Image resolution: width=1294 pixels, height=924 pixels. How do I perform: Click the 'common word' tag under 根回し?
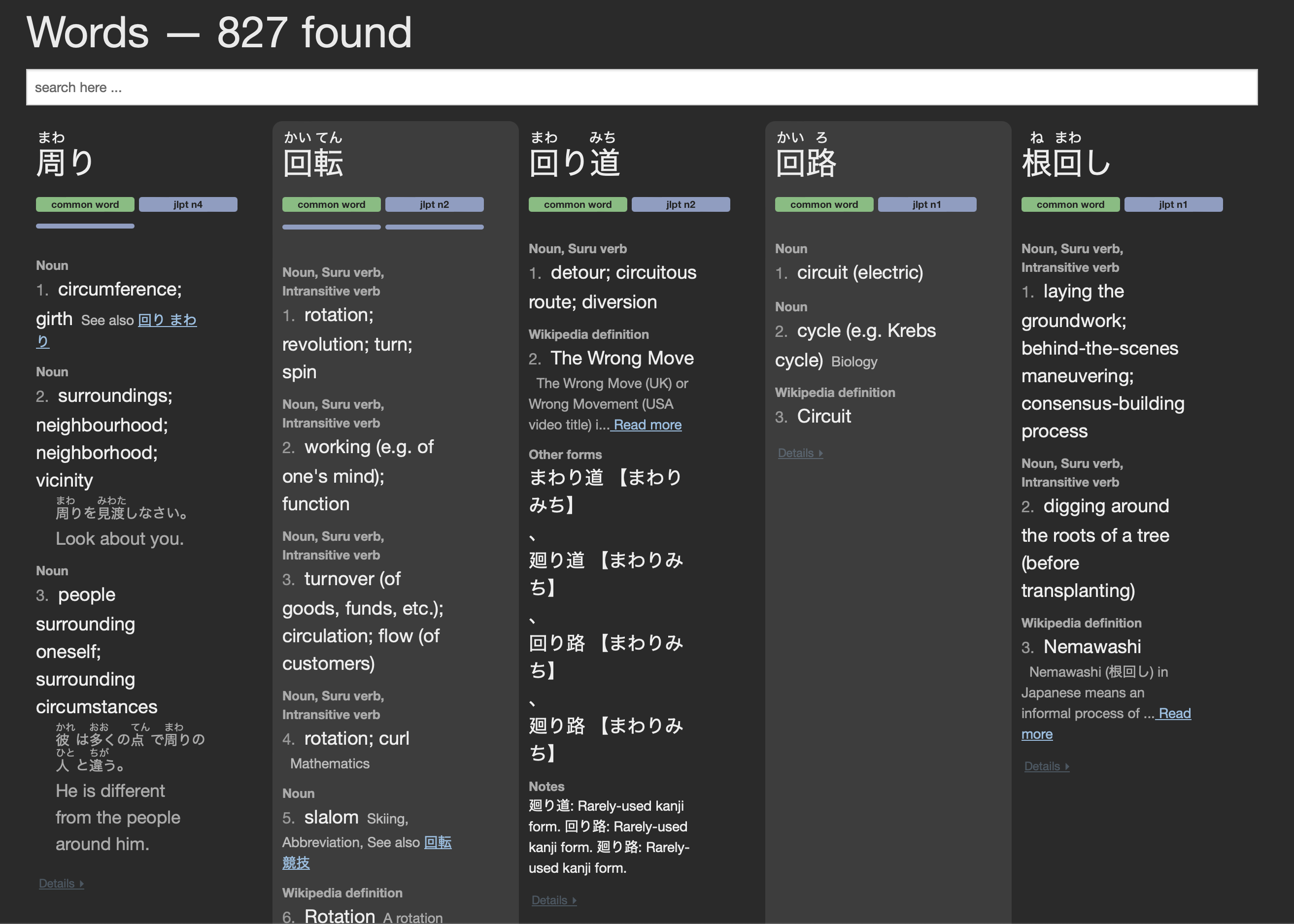click(1070, 204)
